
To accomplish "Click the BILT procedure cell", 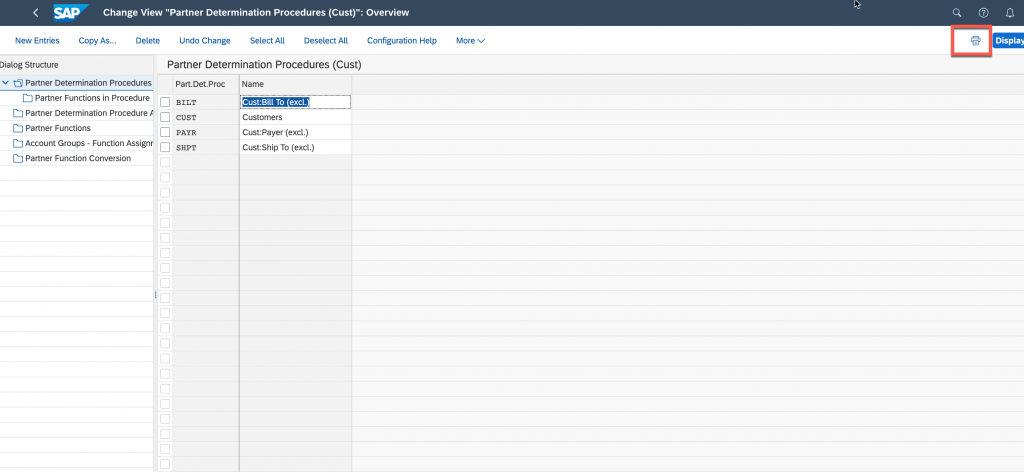I will [206, 102].
